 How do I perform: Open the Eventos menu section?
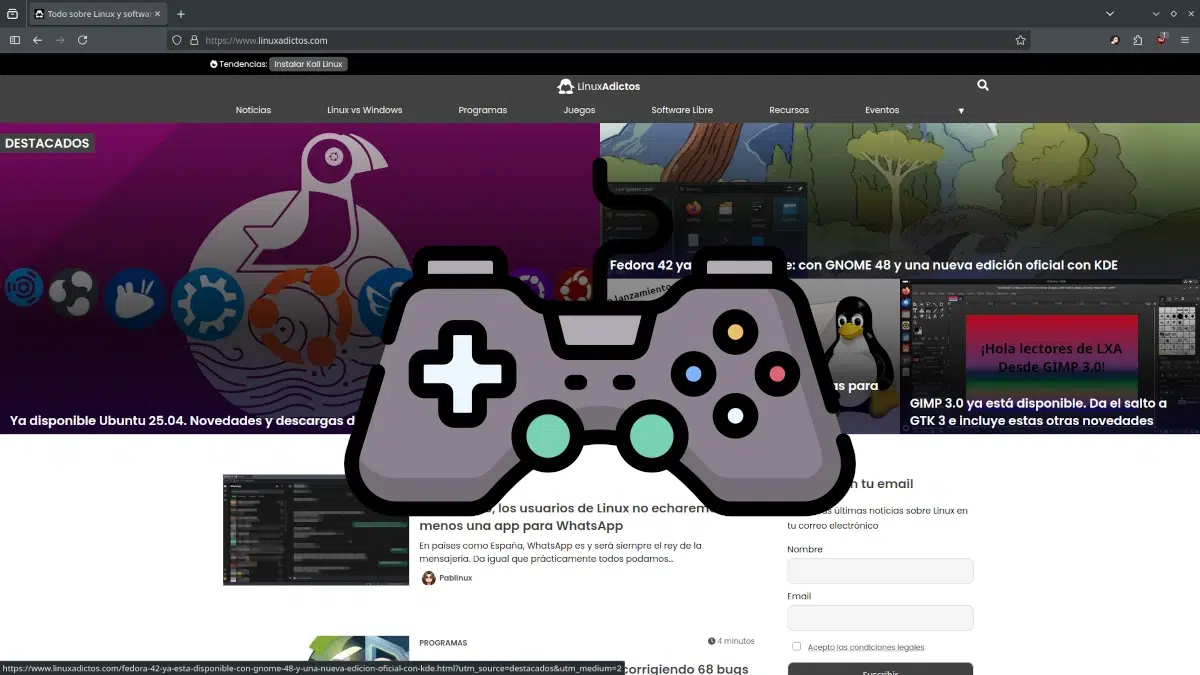(882, 110)
